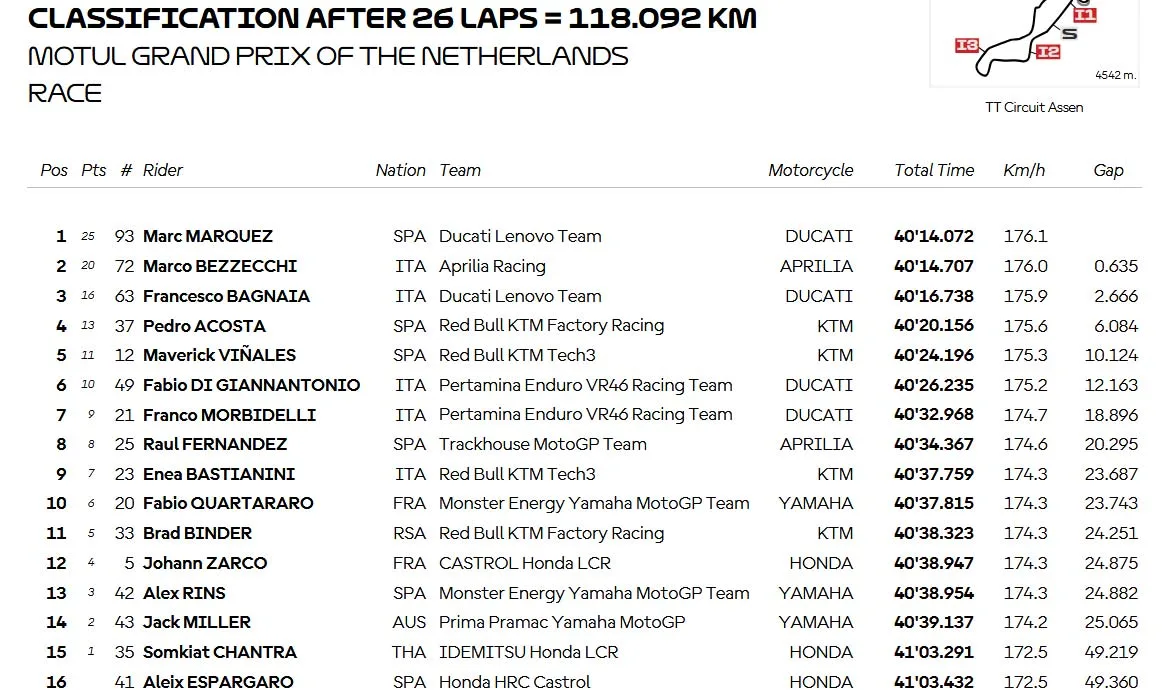
Task: Click the Aleix ESPARGARO row
Action: tap(585, 682)
